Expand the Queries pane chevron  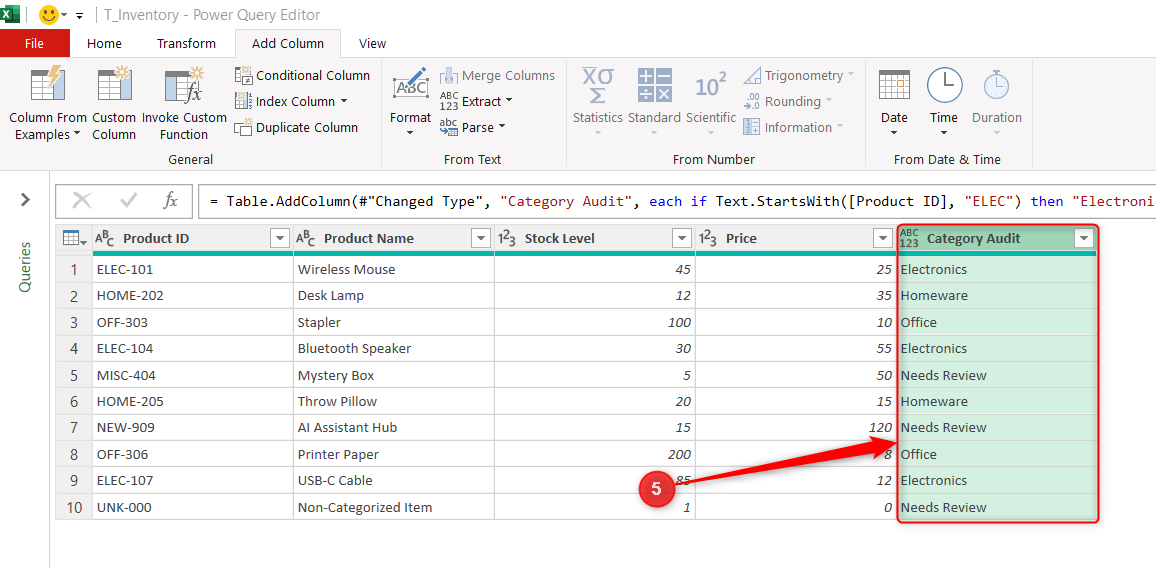[25, 199]
